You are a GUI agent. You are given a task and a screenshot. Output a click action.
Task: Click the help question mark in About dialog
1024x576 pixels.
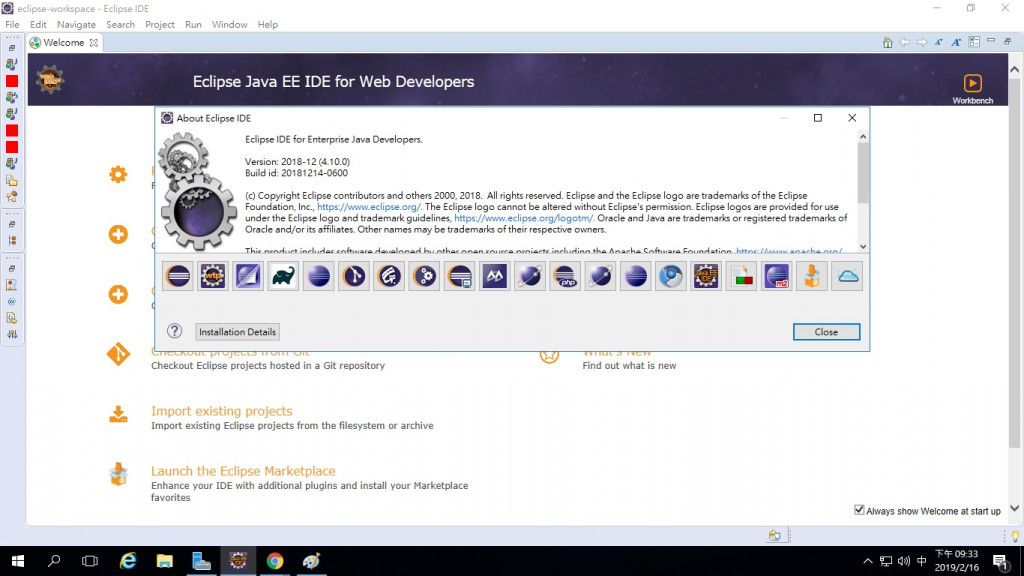pyautogui.click(x=174, y=331)
